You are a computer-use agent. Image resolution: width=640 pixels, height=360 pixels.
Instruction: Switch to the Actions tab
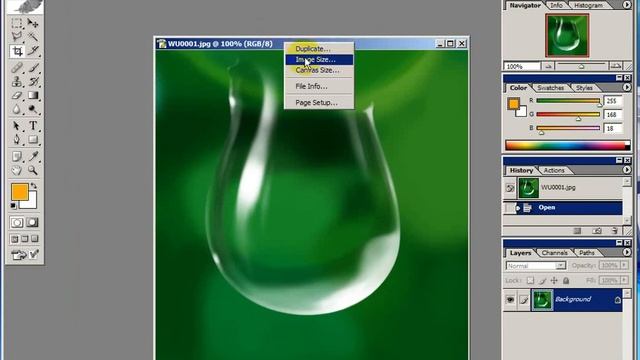[554, 170]
